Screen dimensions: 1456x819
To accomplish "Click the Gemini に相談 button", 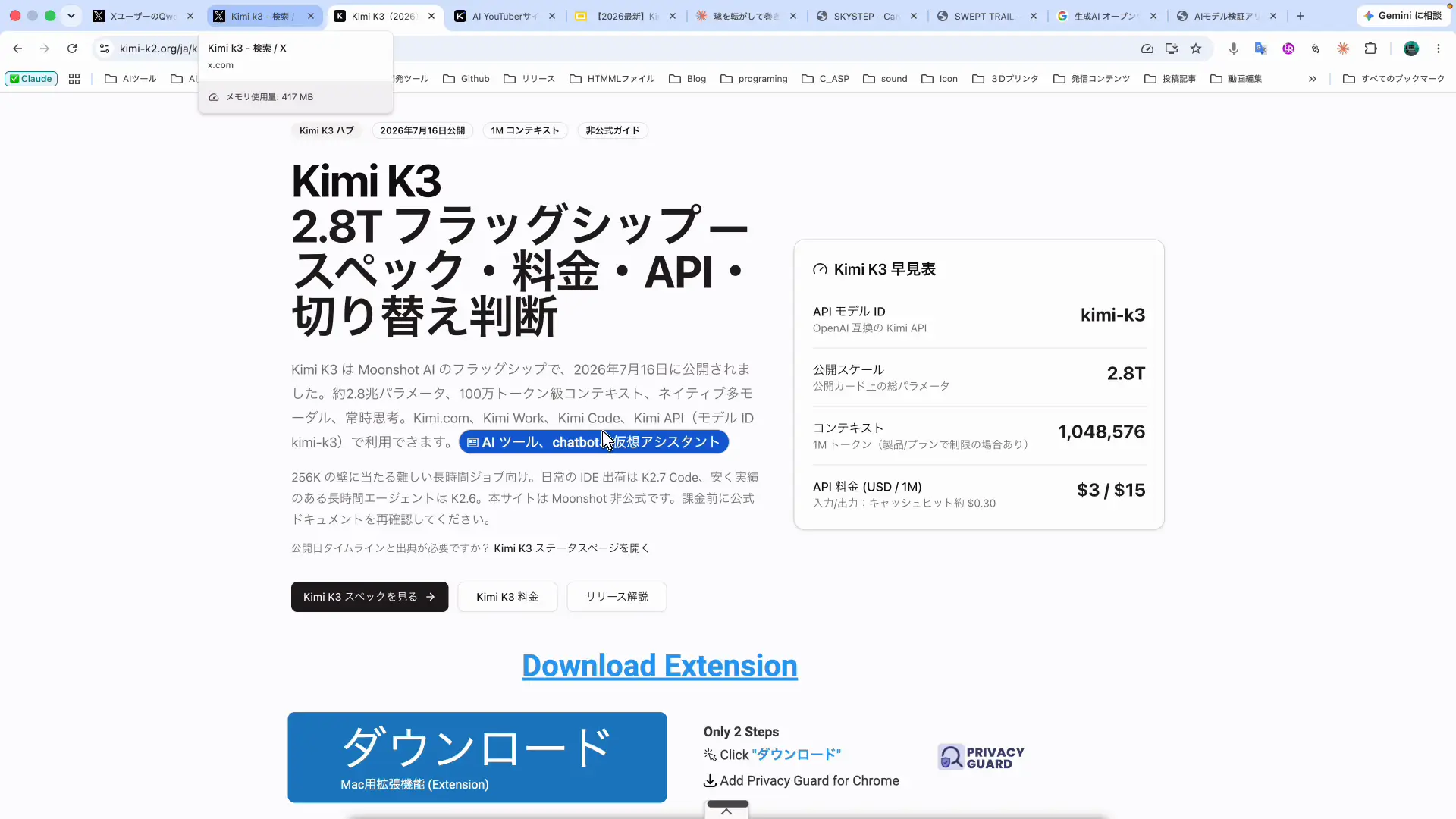I will coord(1402,16).
